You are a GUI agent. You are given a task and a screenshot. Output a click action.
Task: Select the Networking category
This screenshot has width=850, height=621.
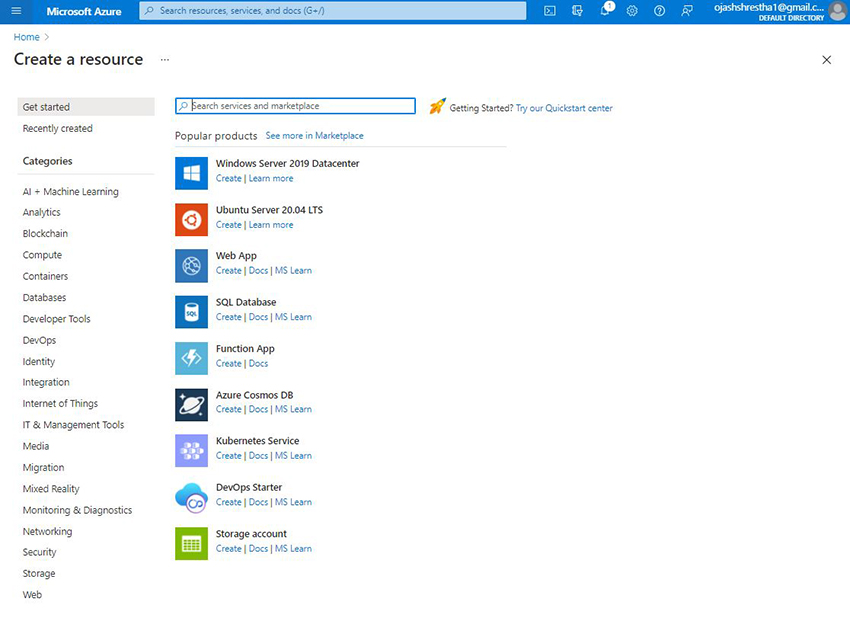click(47, 531)
